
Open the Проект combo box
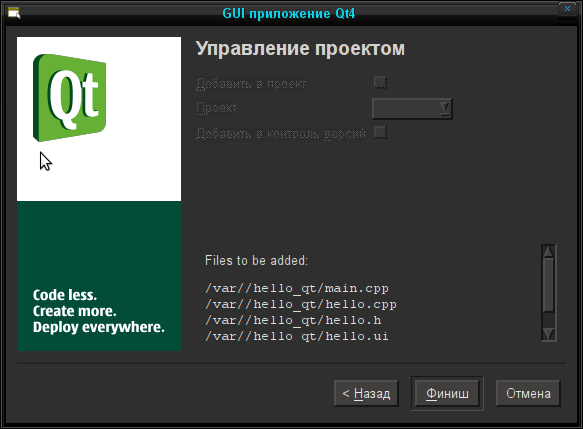(x=412, y=109)
